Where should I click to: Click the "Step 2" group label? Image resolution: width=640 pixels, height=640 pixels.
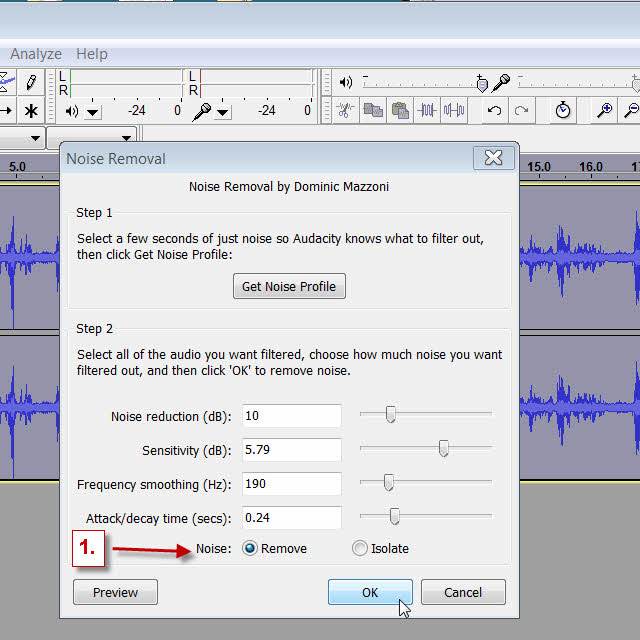pos(94,329)
